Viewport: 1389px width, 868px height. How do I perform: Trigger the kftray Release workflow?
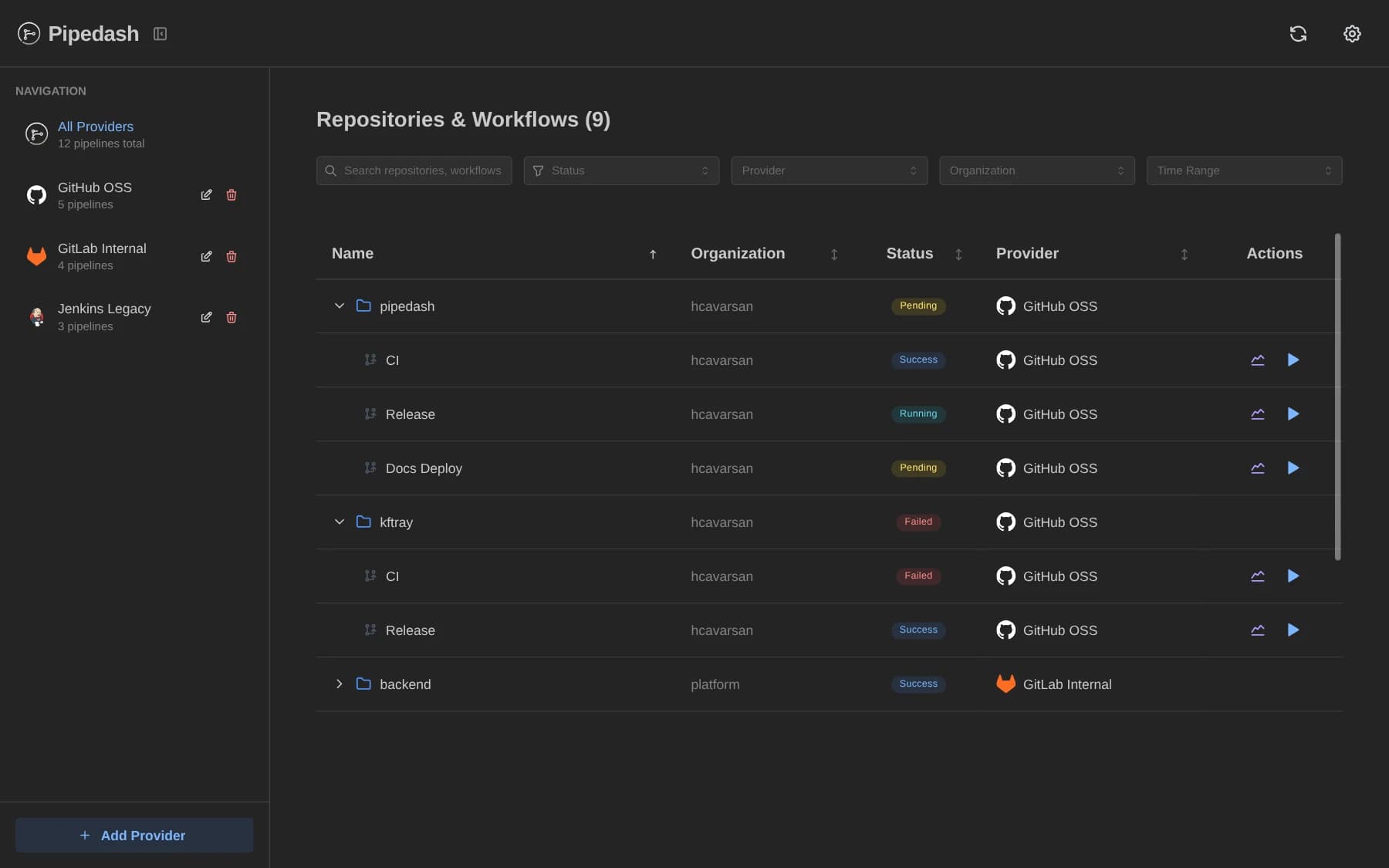1293,630
